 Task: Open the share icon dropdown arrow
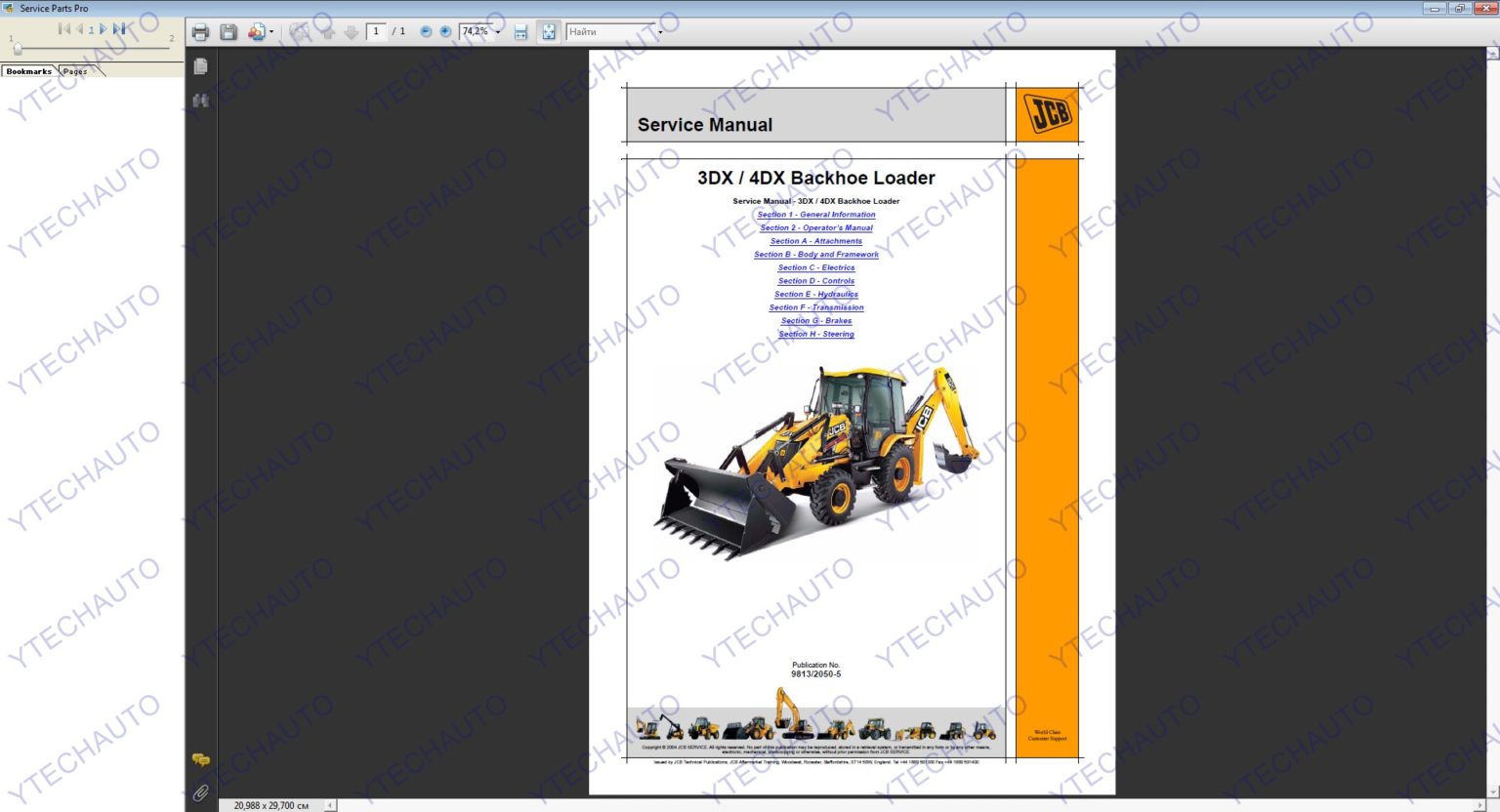271,31
